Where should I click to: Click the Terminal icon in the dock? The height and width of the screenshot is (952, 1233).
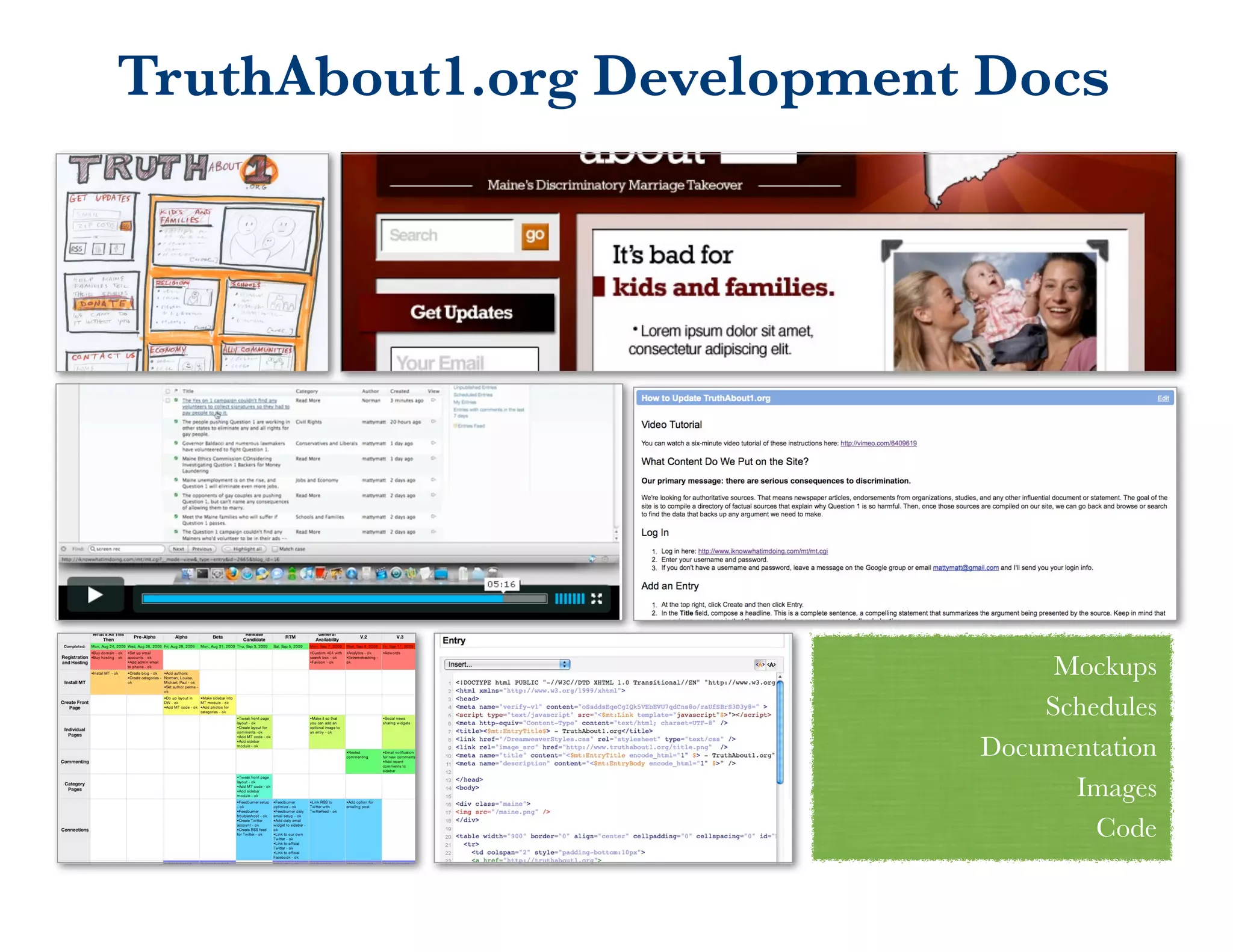pyautogui.click(x=202, y=573)
